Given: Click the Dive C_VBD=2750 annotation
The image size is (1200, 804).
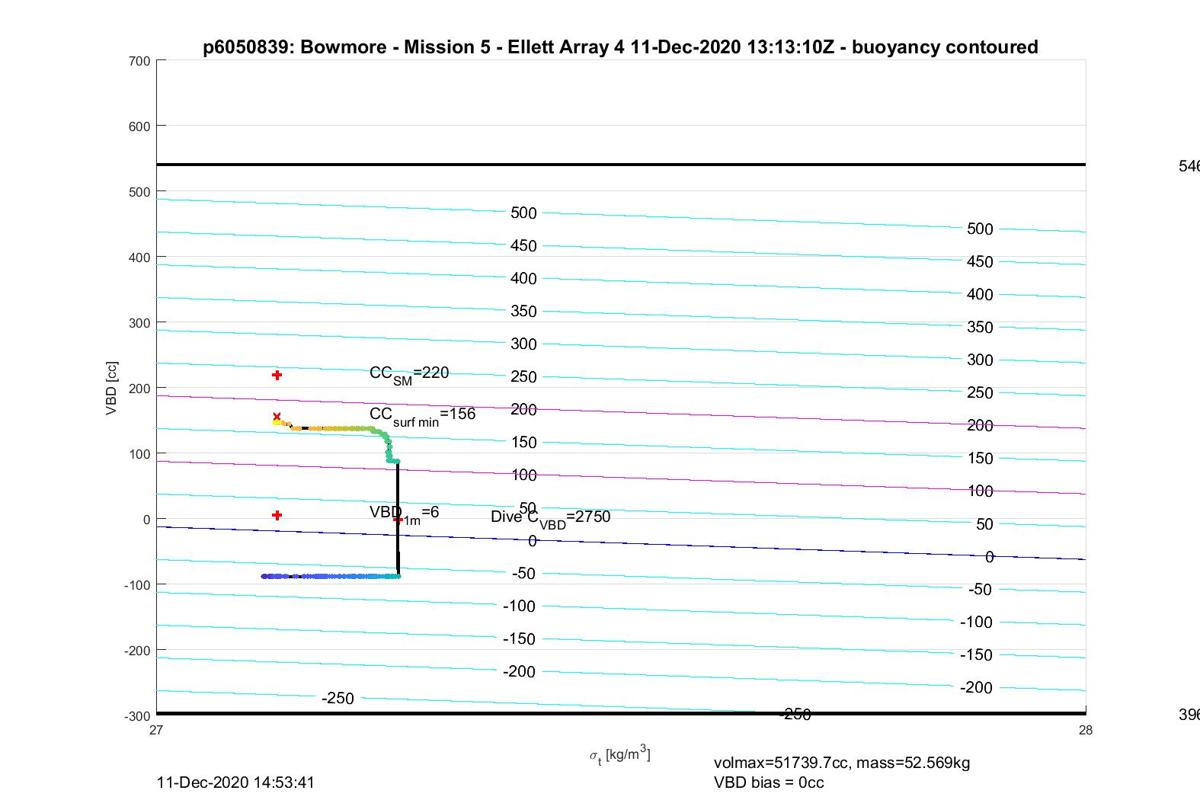Looking at the screenshot, I should click(550, 518).
